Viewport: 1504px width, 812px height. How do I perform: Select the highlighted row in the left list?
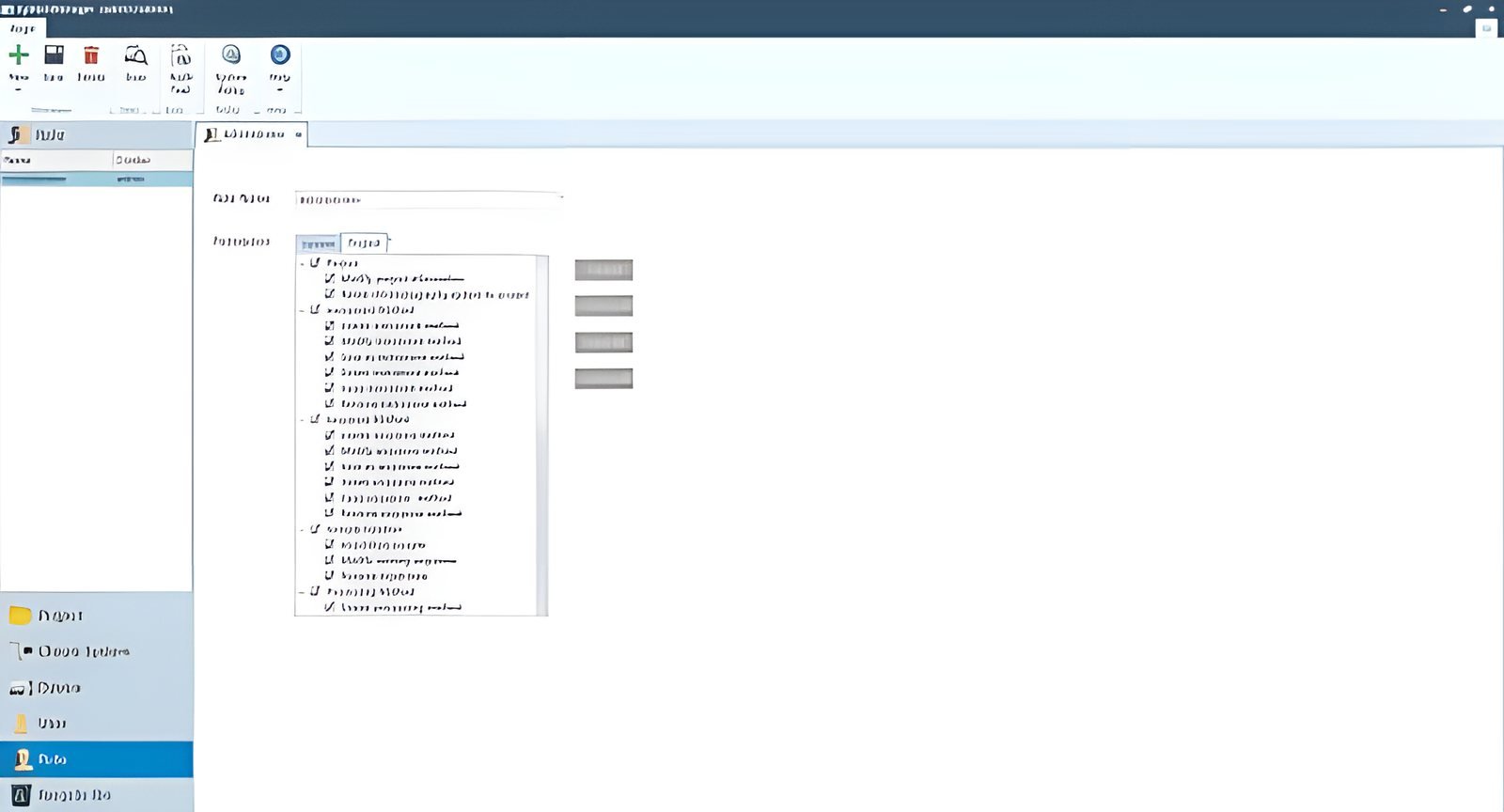[x=97, y=179]
